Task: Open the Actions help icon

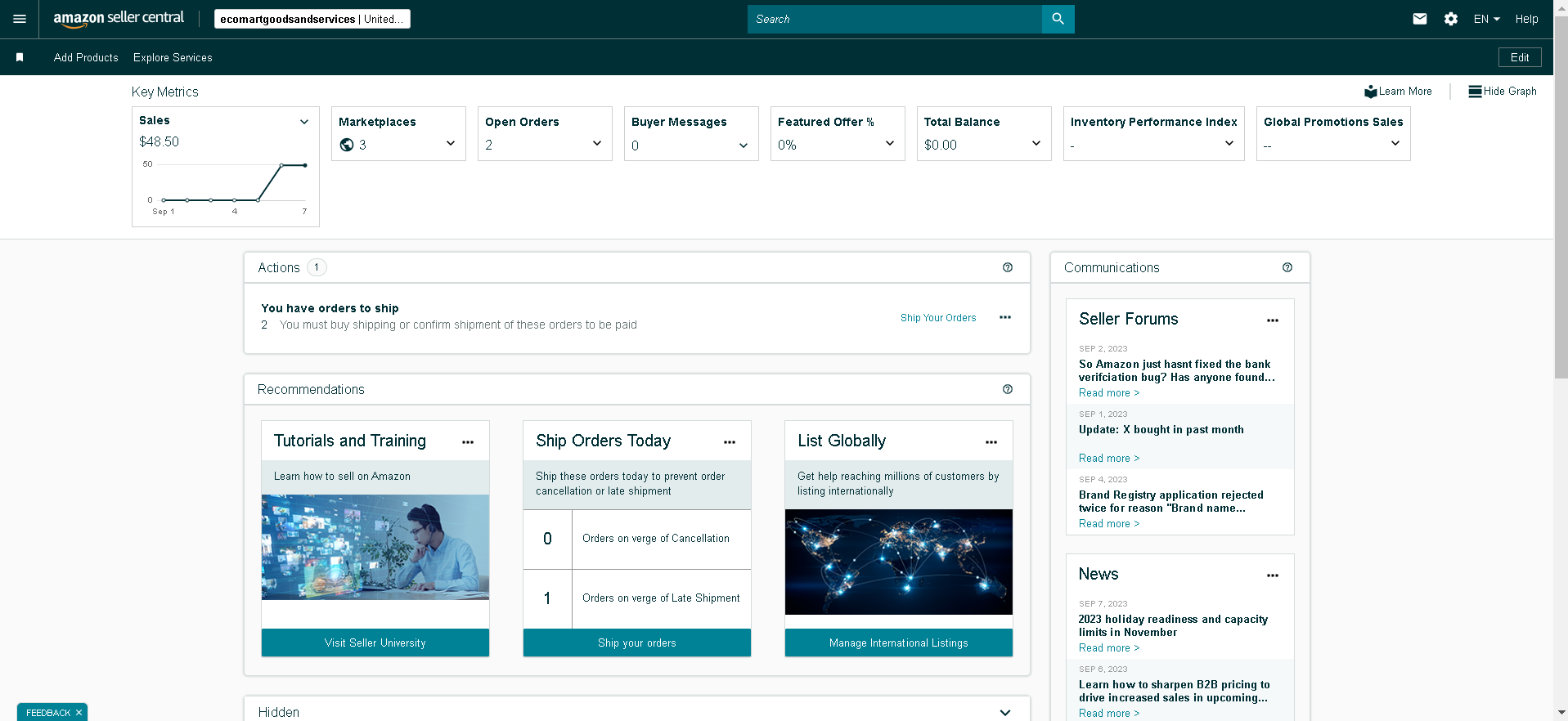Action: (1008, 267)
